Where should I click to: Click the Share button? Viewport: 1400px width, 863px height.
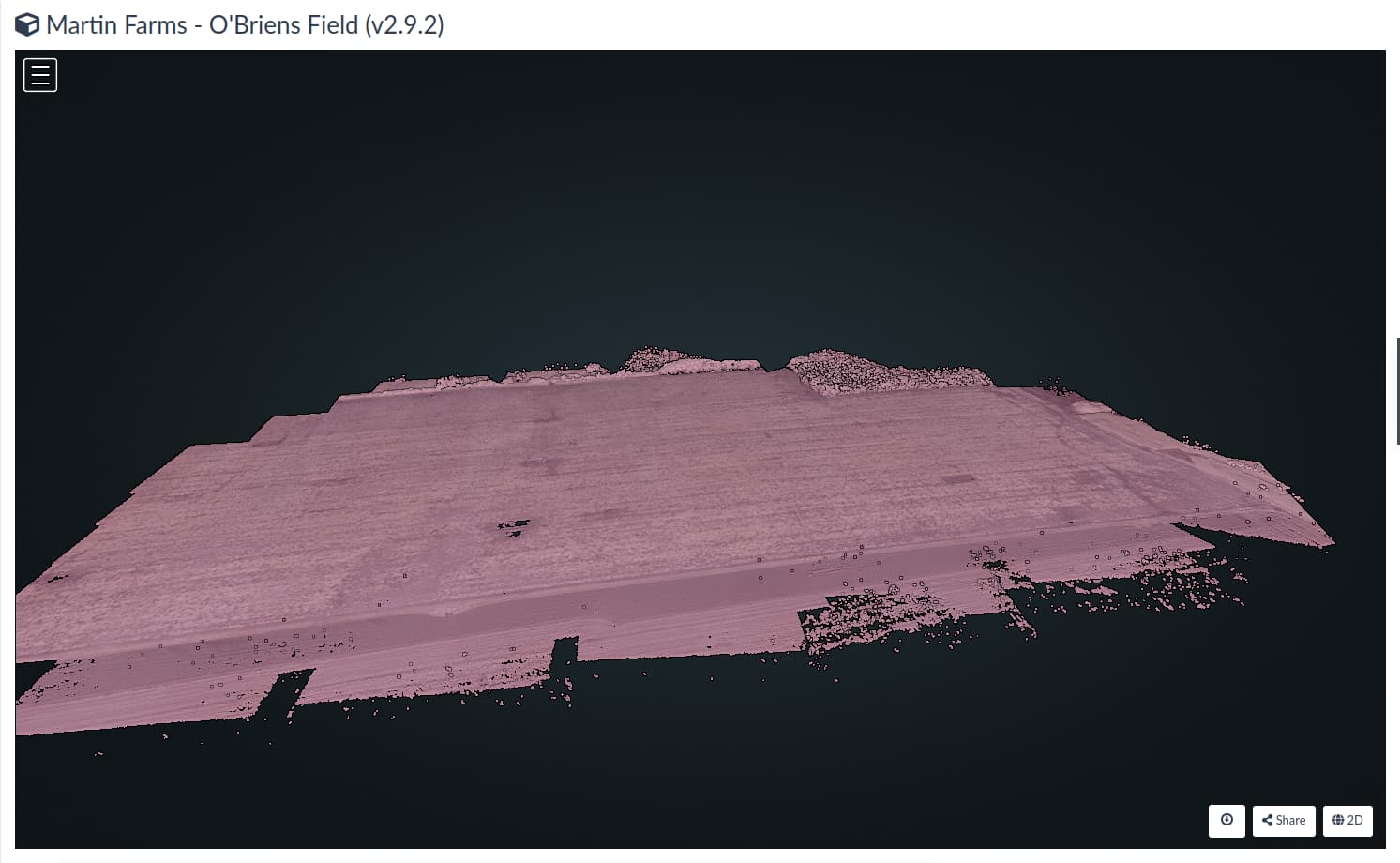tap(1284, 820)
